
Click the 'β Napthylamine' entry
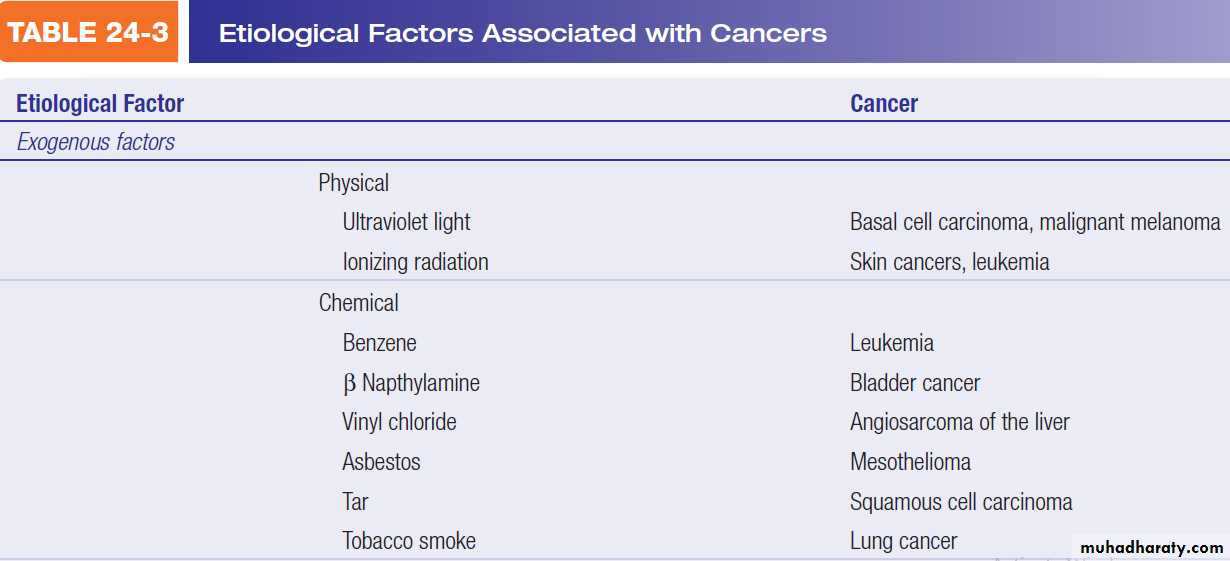(x=411, y=382)
